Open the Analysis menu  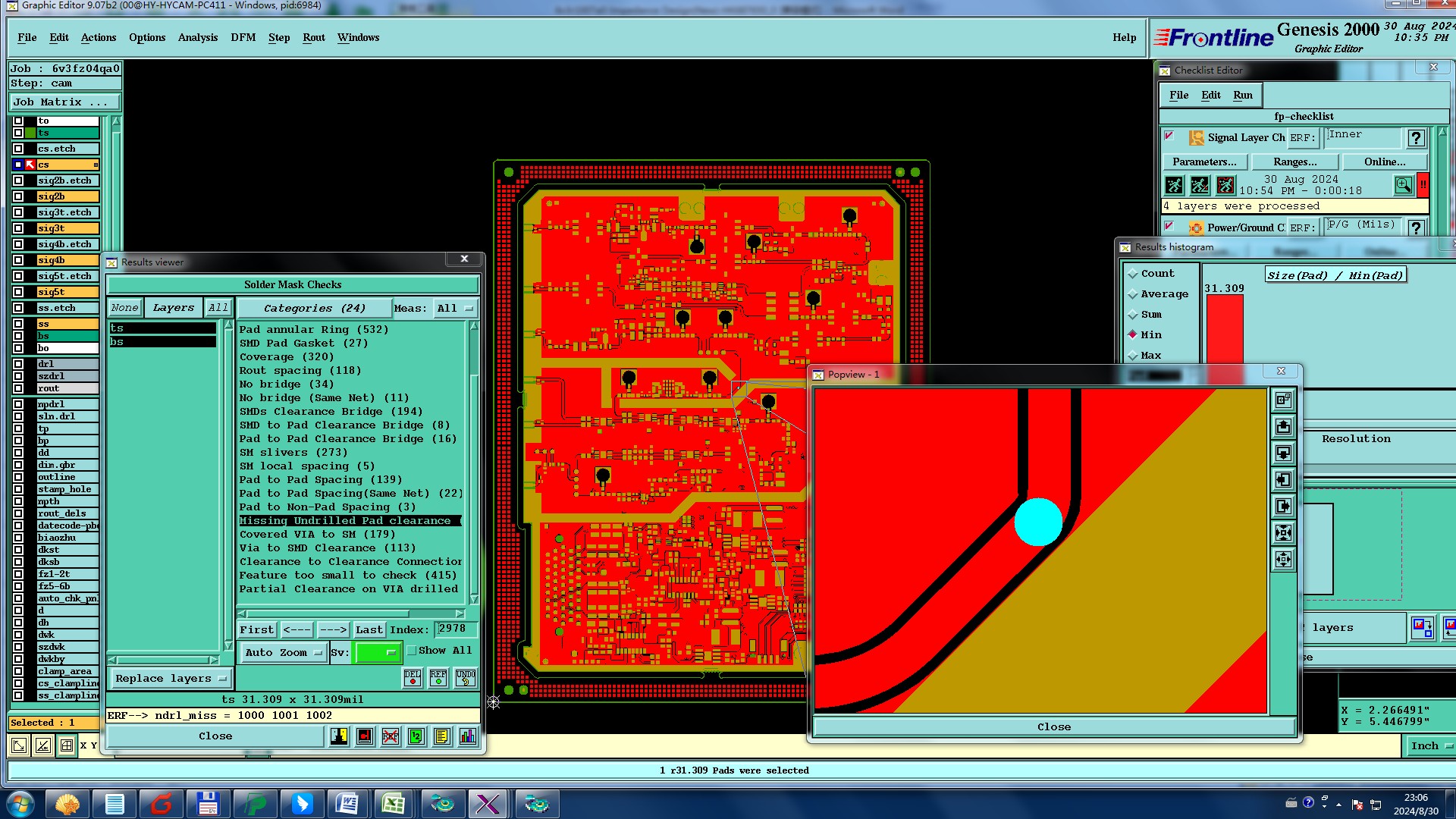pos(197,37)
